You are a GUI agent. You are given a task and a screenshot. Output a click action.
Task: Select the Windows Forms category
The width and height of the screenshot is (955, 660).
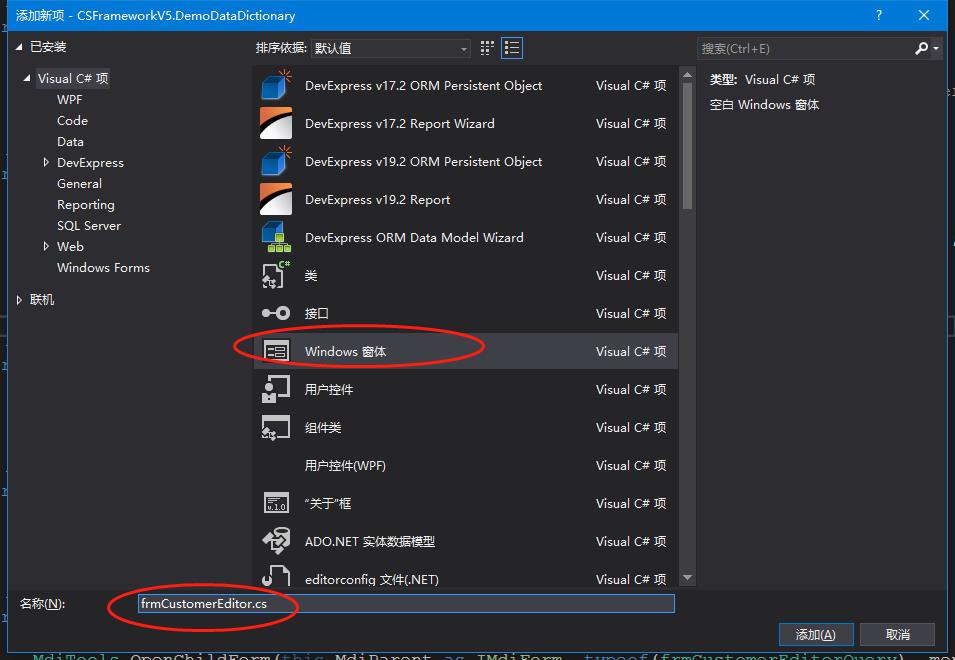(103, 267)
